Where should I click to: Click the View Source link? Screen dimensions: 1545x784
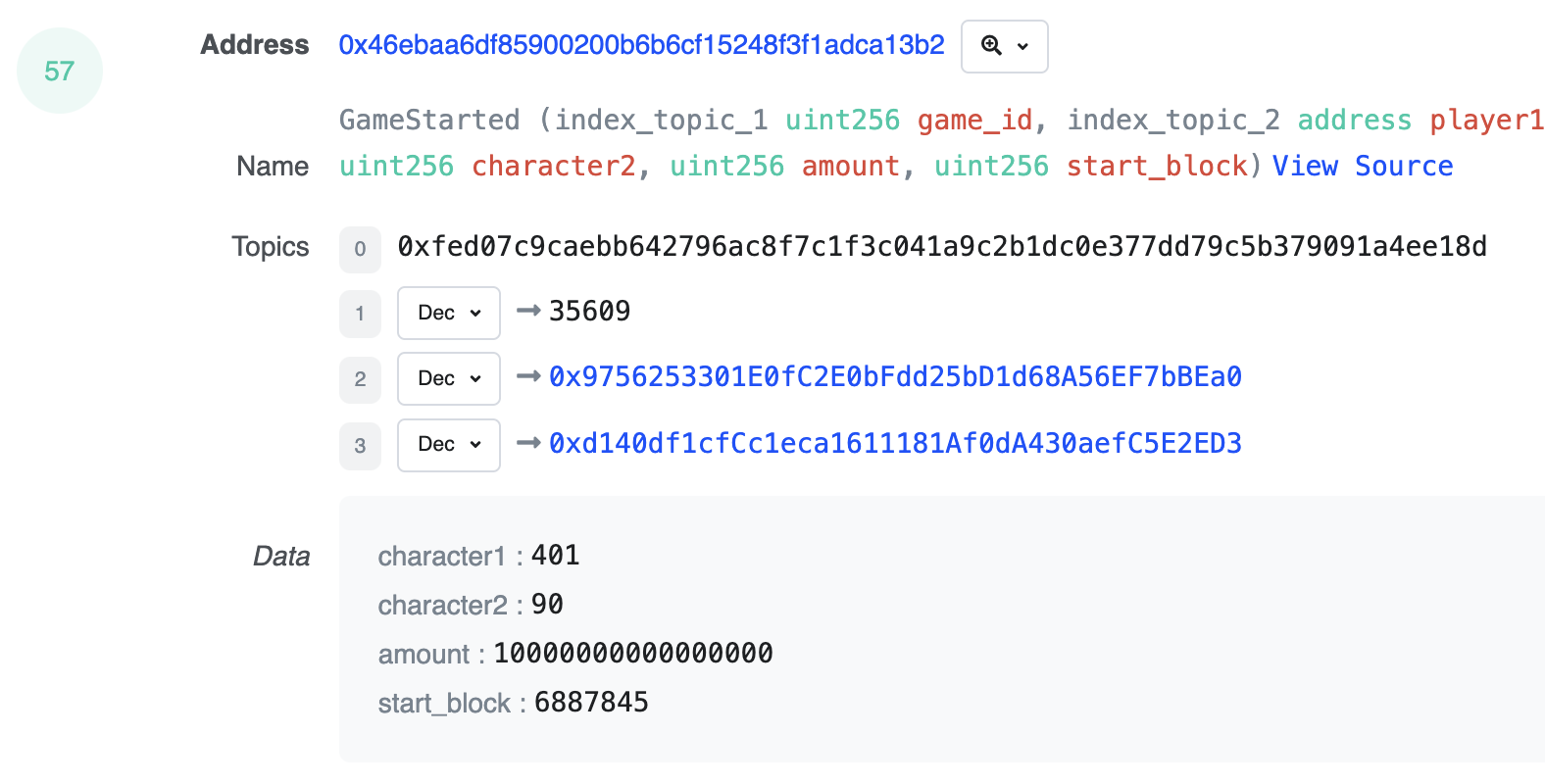point(1362,166)
